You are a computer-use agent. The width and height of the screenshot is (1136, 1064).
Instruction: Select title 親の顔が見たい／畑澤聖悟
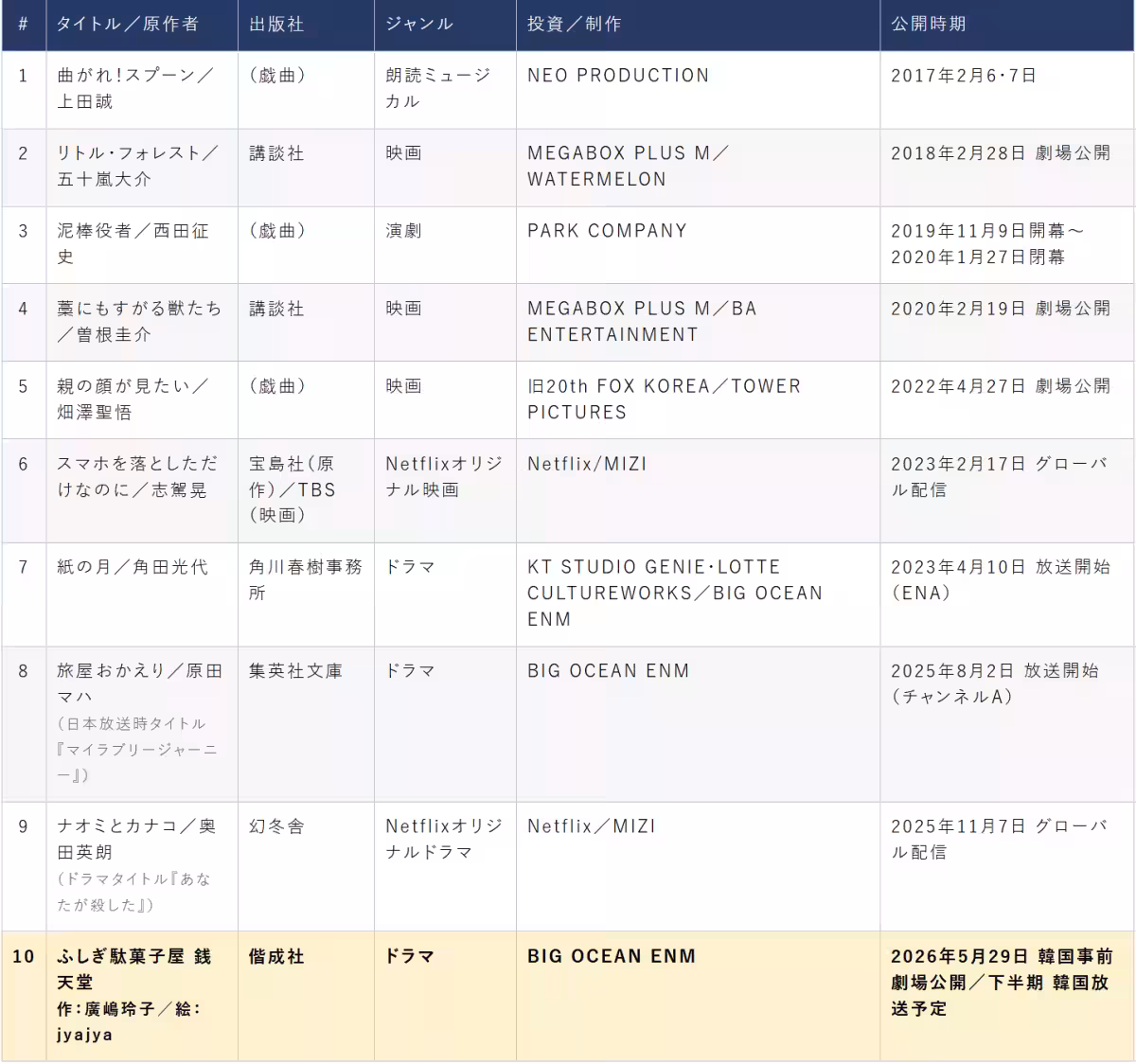[x=133, y=399]
